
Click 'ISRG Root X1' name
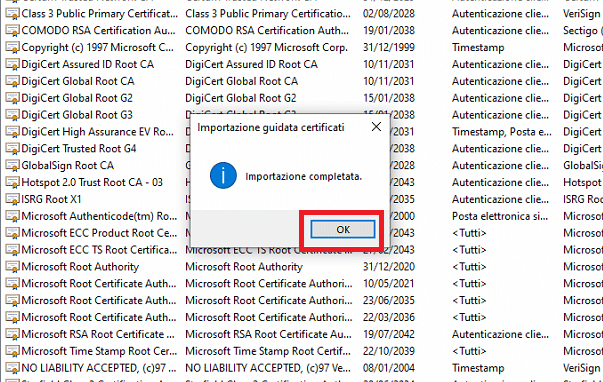(x=52, y=199)
